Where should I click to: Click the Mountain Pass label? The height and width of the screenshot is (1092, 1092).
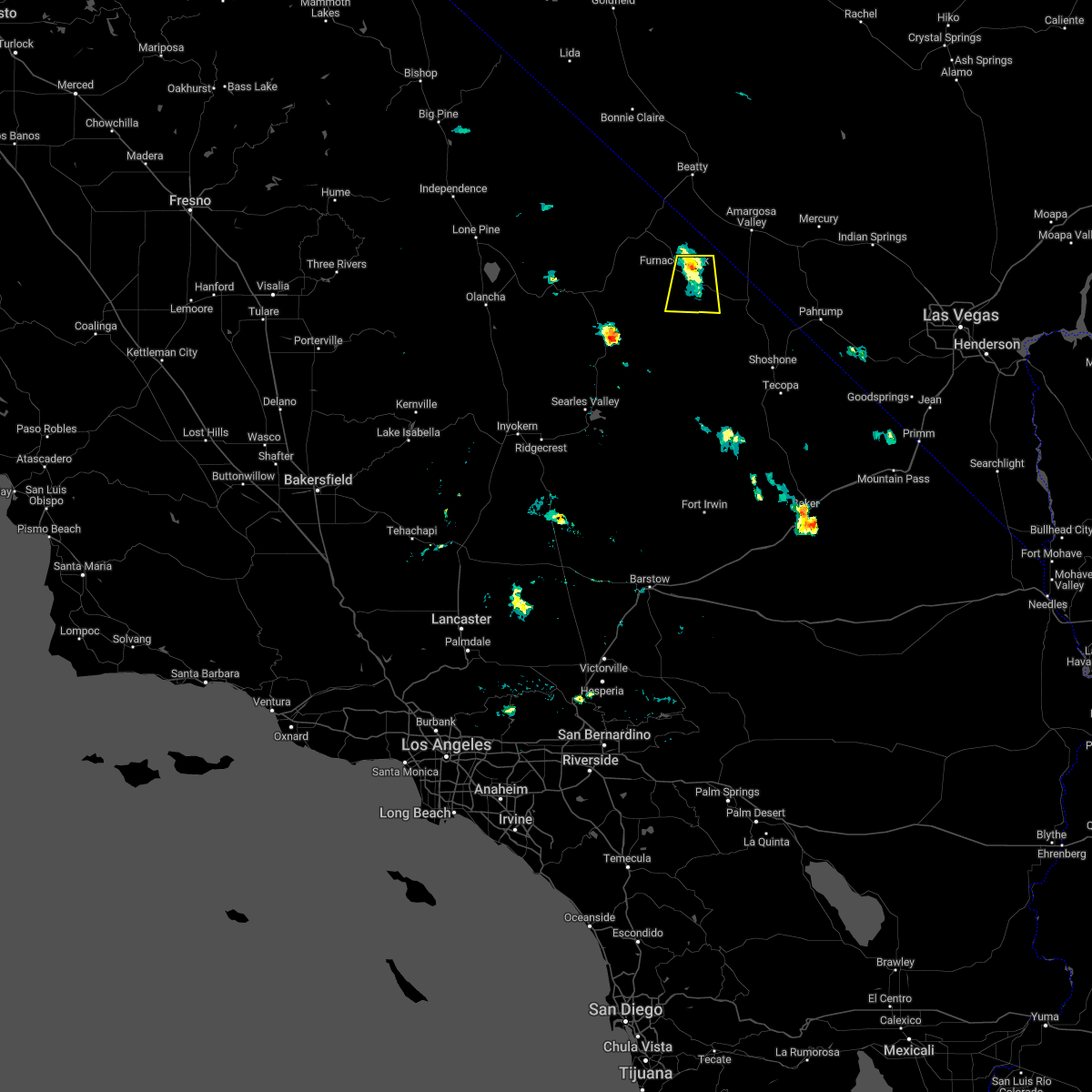coord(893,479)
